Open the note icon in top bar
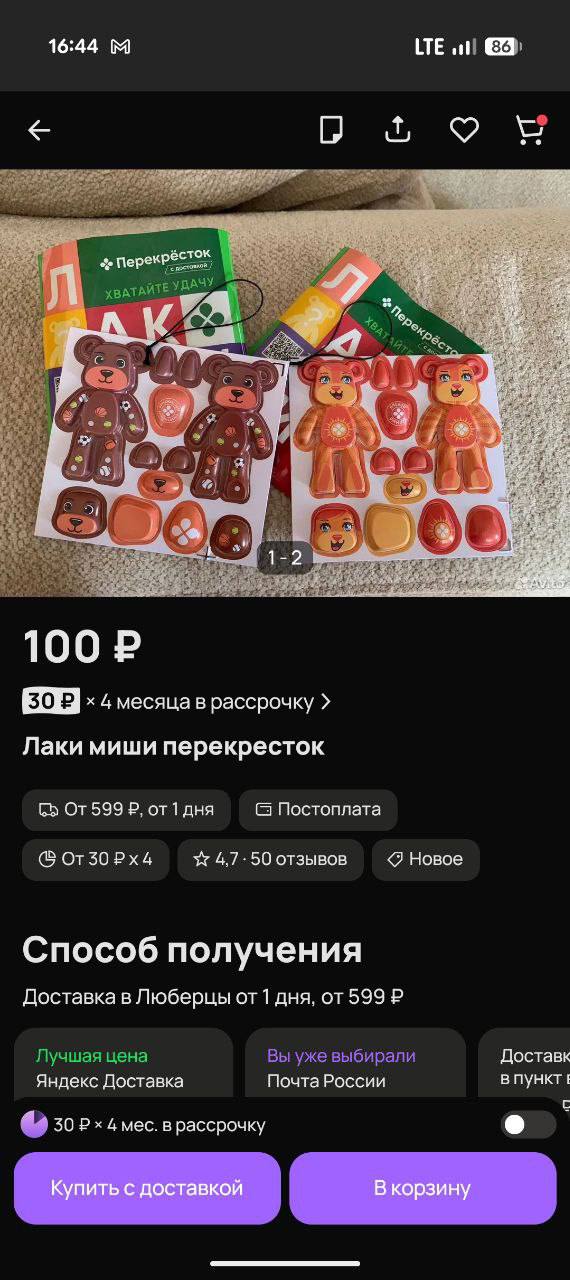Viewport: 570px width, 1280px height. pos(331,130)
